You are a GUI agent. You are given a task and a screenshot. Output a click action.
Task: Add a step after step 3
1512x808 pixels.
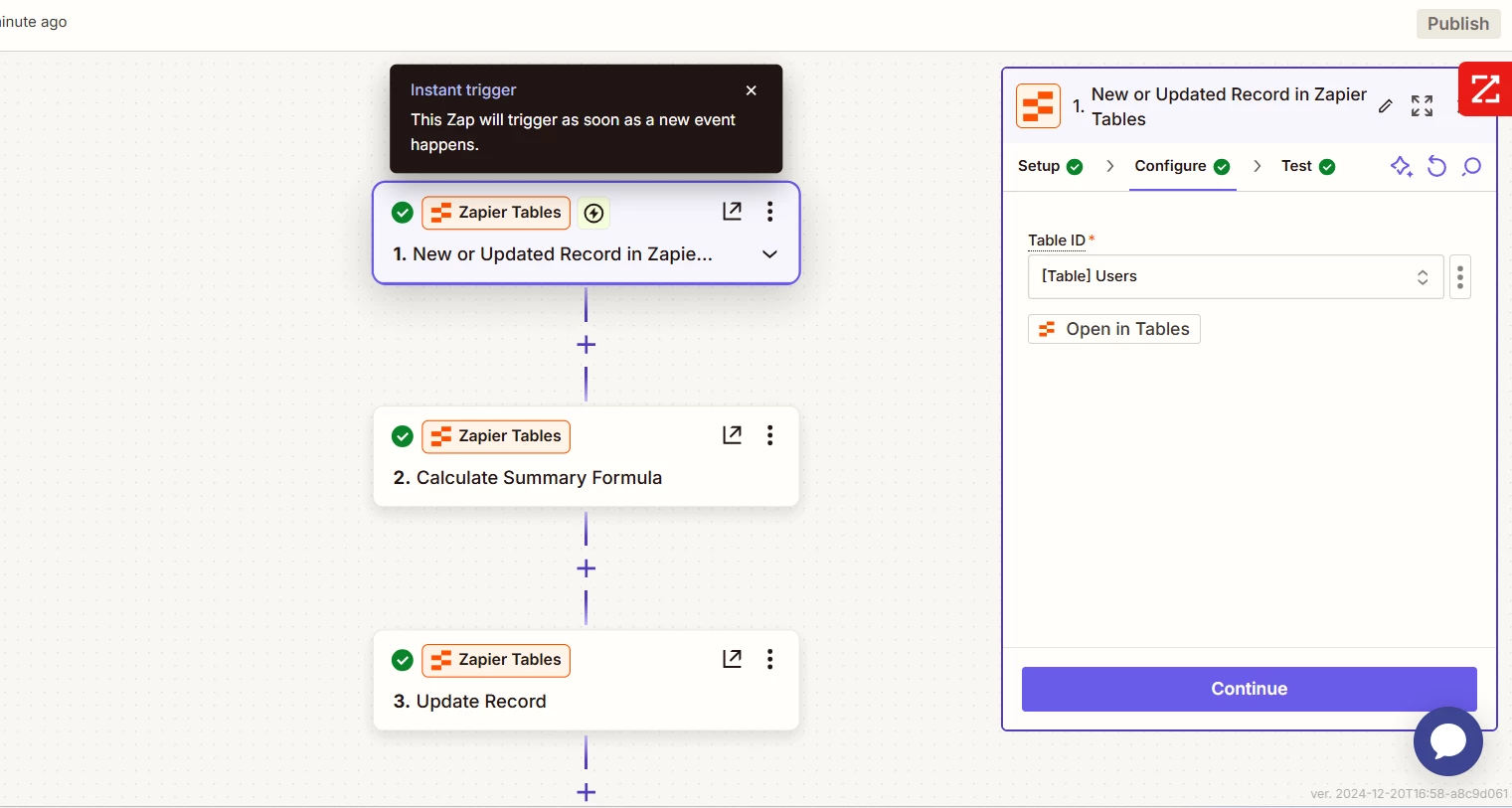(587, 792)
